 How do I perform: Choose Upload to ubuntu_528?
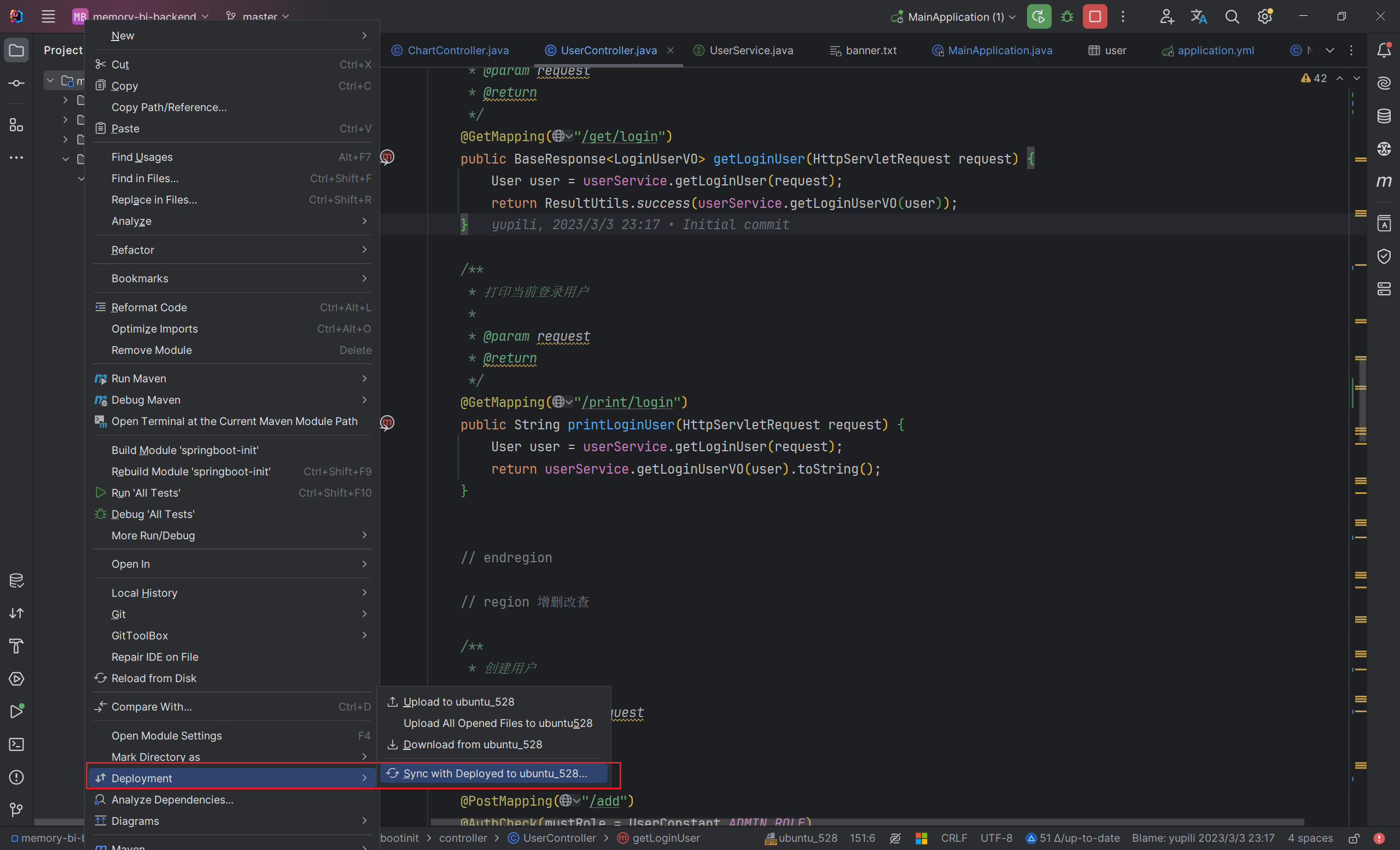494,702
